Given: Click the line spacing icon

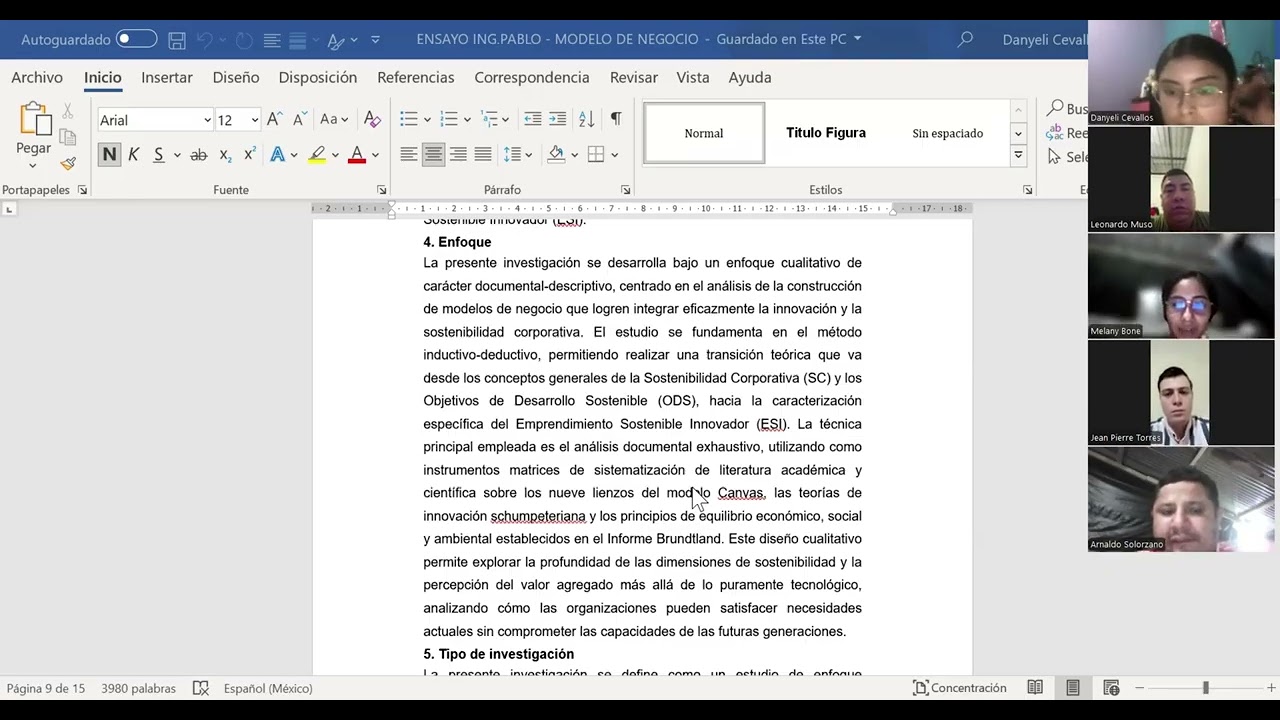Looking at the screenshot, I should [512, 154].
